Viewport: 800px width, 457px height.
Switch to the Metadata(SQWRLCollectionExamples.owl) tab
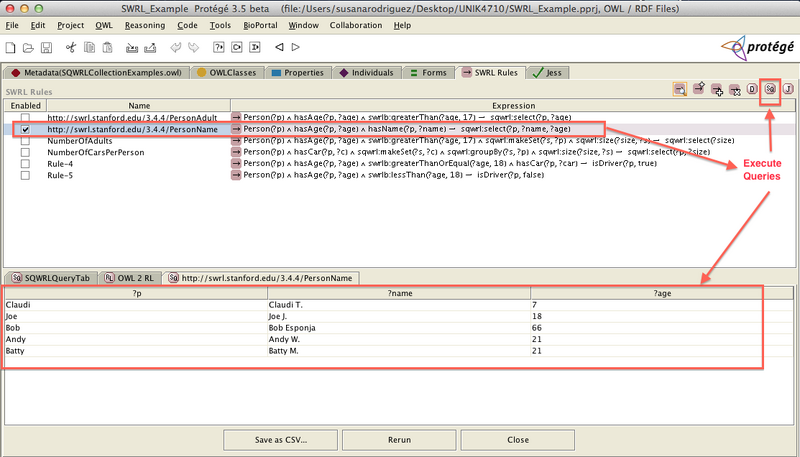coord(96,72)
